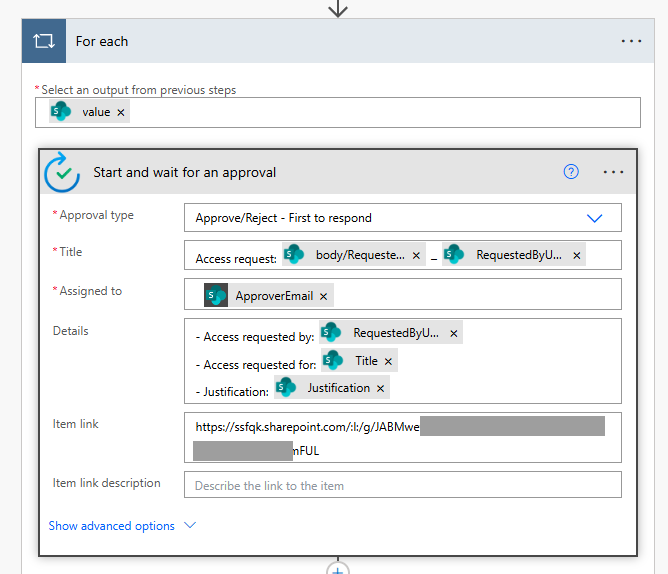Viewport: 668px width, 574px height.
Task: Open help for Start and wait approval
Action: [x=571, y=172]
